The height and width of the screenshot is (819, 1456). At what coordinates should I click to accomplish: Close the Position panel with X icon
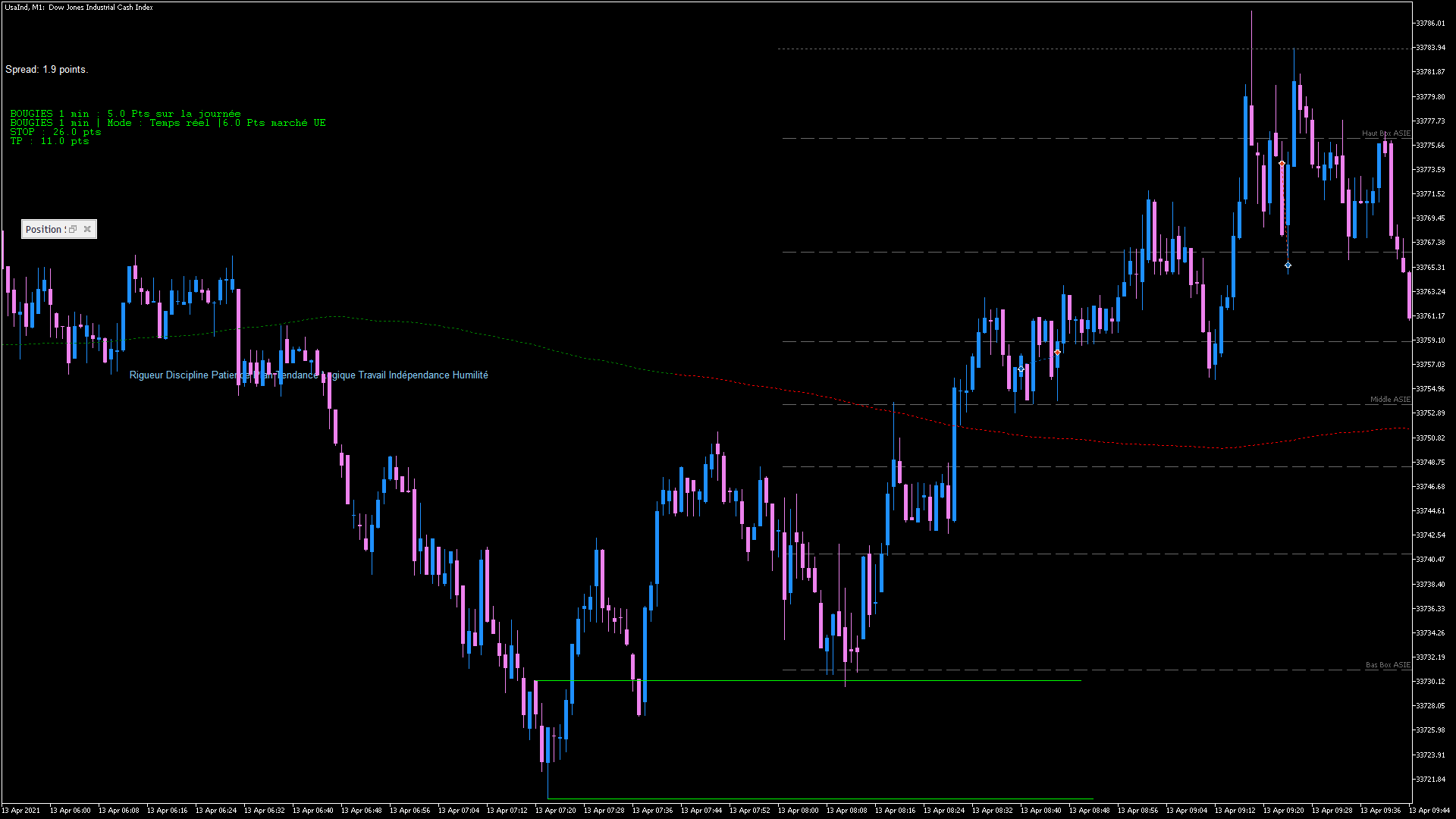87,229
